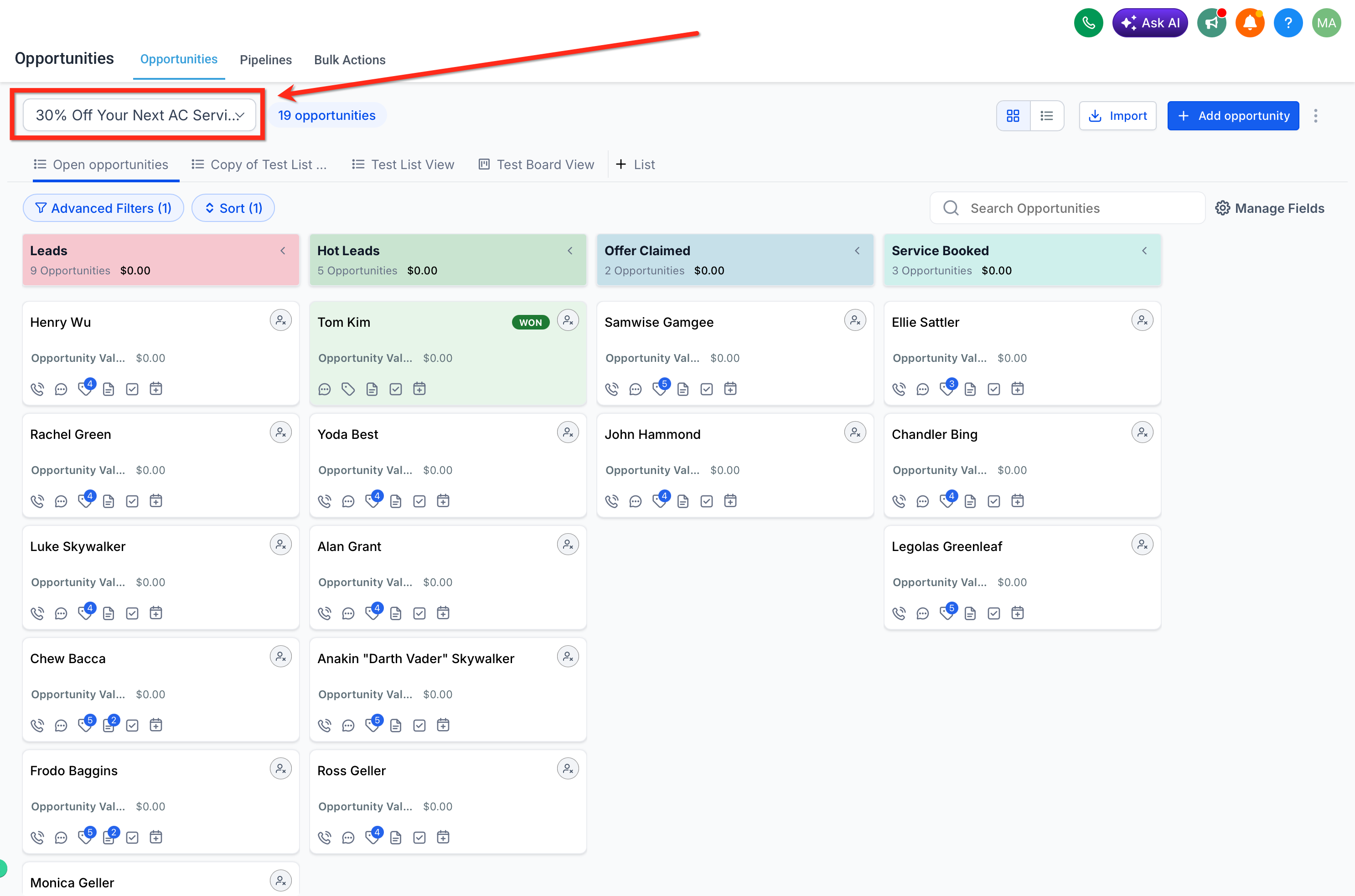The image size is (1355, 896).
Task: Click the Search Opportunities field
Action: click(x=1067, y=208)
